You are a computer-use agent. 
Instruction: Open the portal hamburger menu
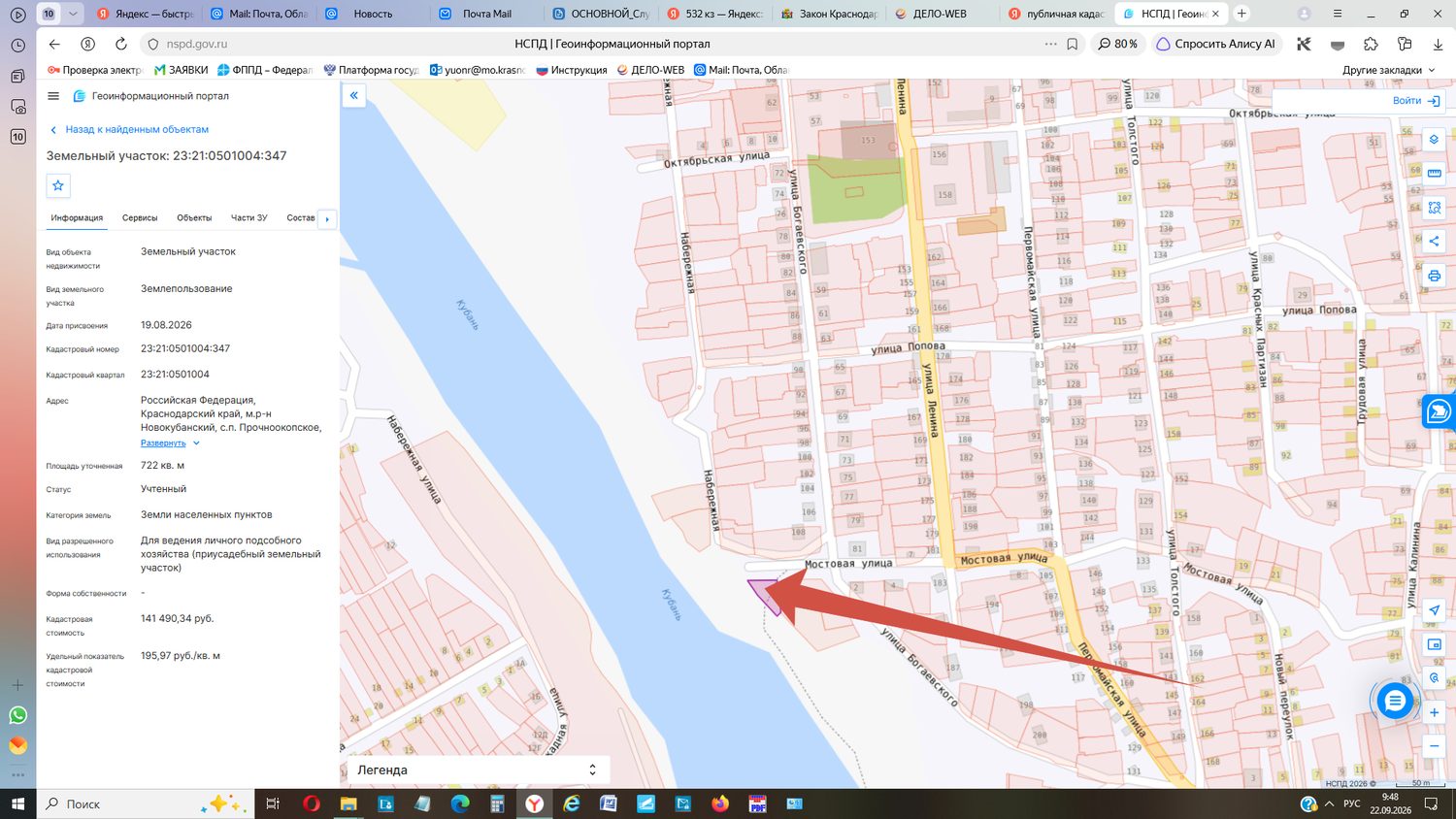[53, 96]
